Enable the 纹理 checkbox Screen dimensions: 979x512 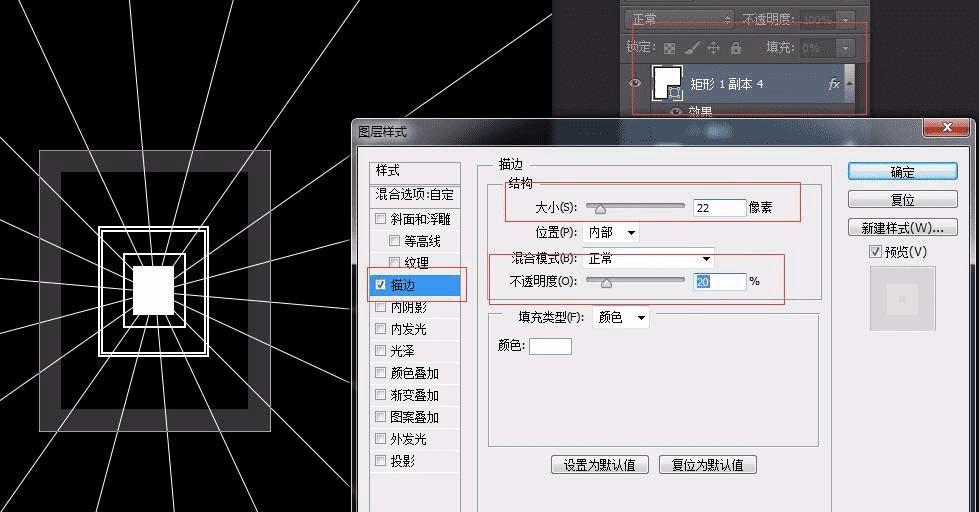coord(394,262)
